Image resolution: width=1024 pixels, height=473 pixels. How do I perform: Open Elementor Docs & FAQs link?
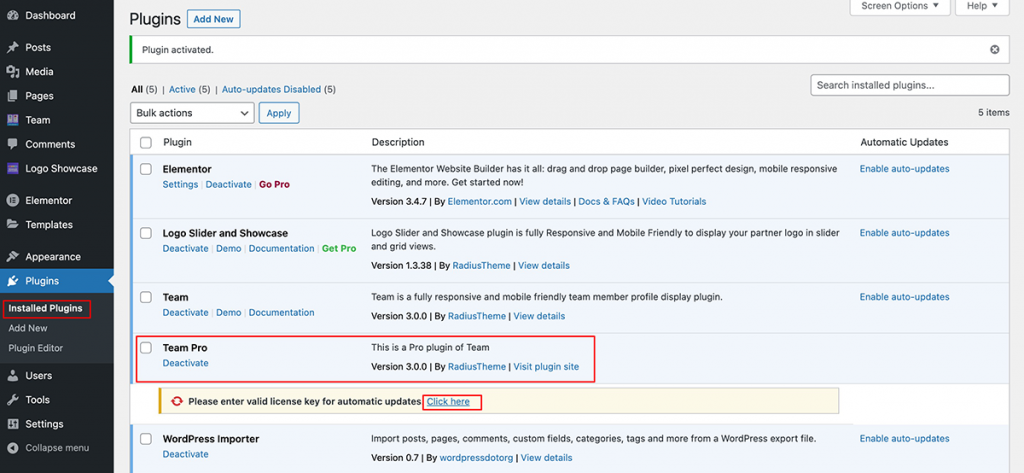pos(606,201)
